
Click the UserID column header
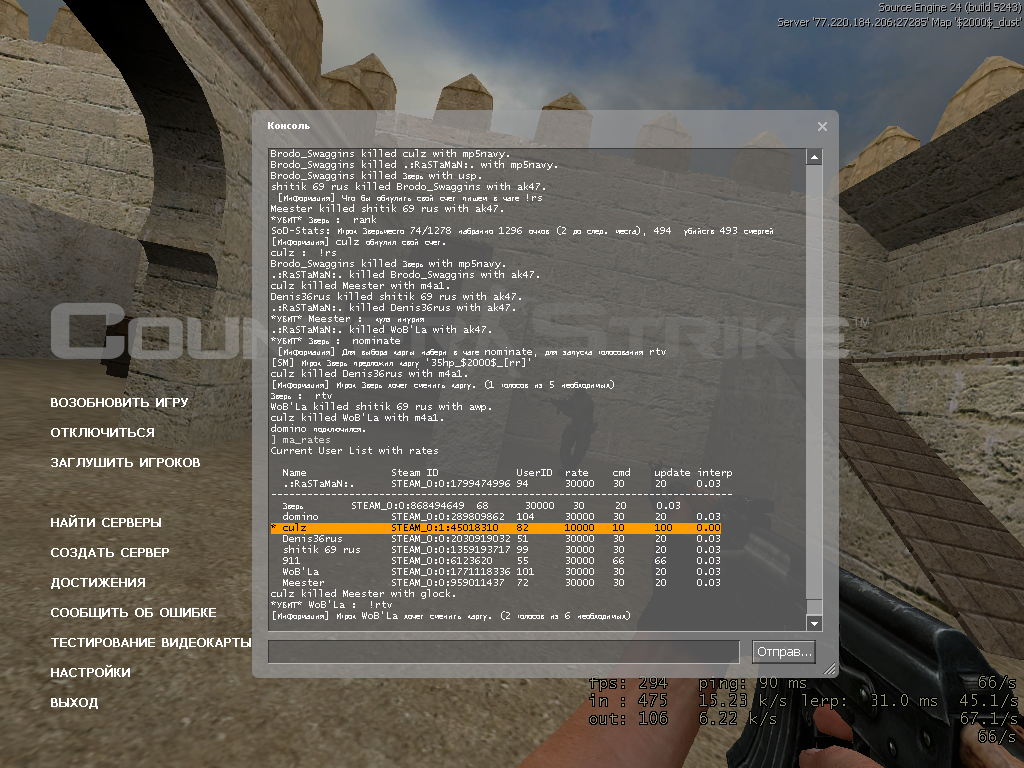pyautogui.click(x=534, y=473)
